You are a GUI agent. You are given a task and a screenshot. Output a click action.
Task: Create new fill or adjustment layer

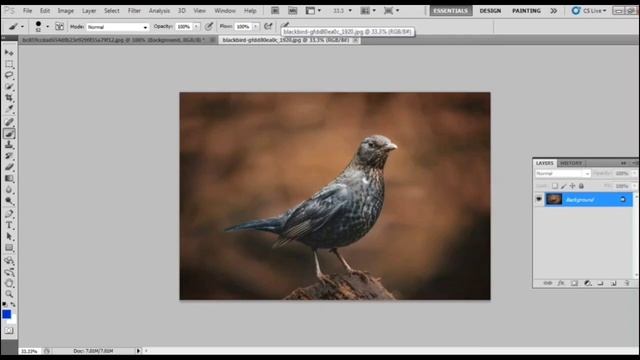[x=588, y=283]
